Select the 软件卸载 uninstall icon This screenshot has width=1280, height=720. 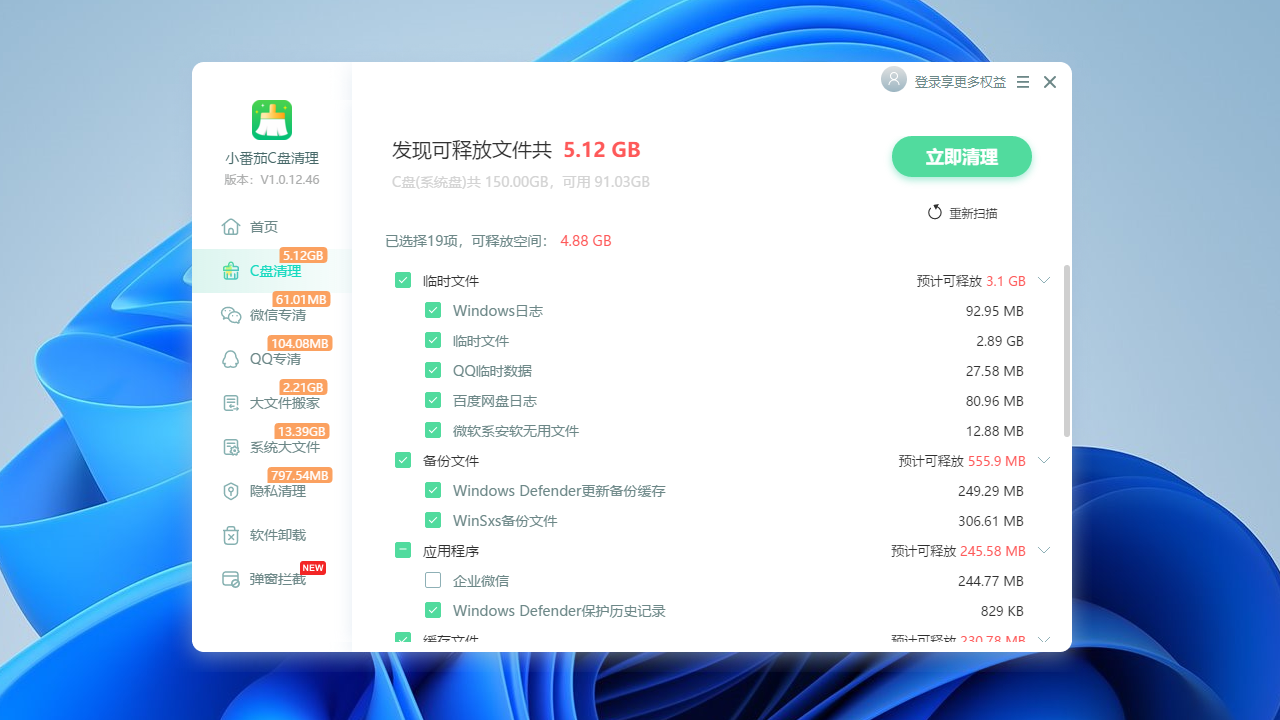230,534
